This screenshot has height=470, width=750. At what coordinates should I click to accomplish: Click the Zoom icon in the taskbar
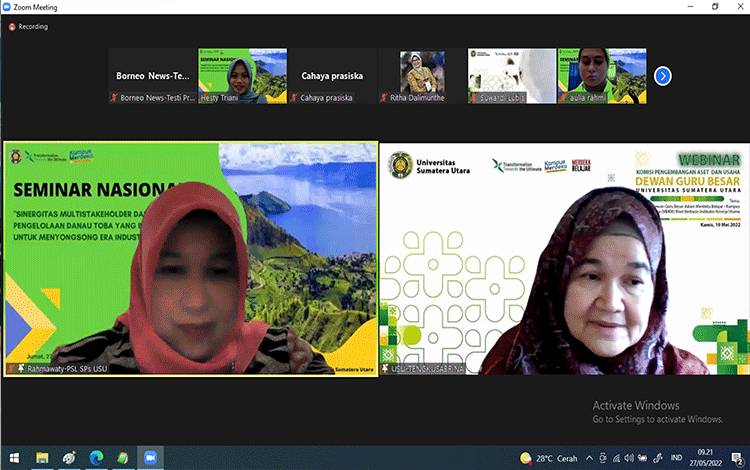[x=150, y=458]
